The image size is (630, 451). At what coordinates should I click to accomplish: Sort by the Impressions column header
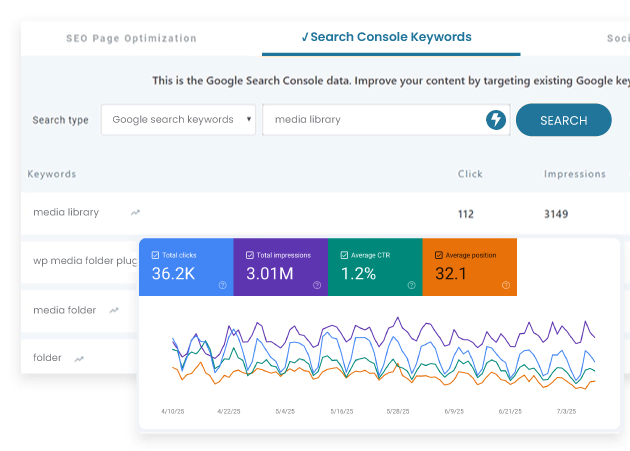pyautogui.click(x=574, y=174)
